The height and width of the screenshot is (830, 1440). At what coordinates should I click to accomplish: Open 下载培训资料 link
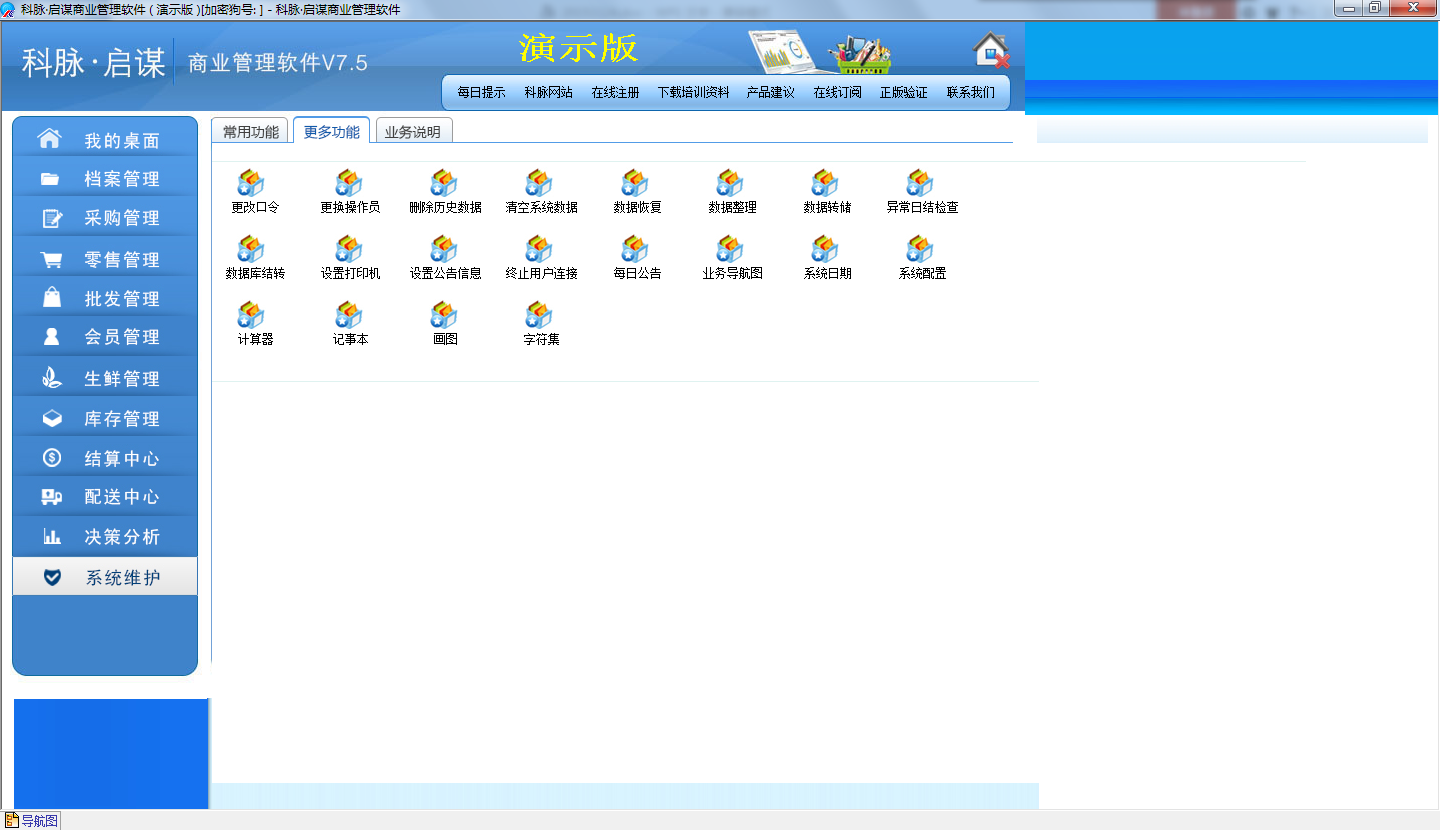[x=693, y=92]
